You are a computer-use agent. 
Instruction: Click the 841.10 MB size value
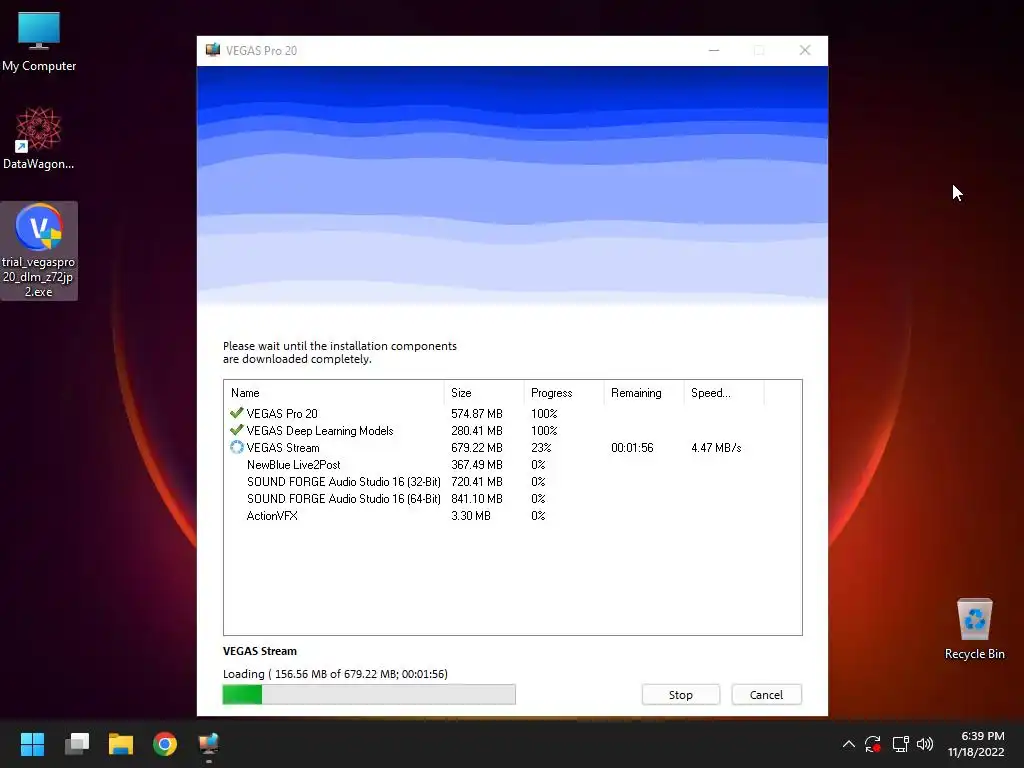pos(477,498)
